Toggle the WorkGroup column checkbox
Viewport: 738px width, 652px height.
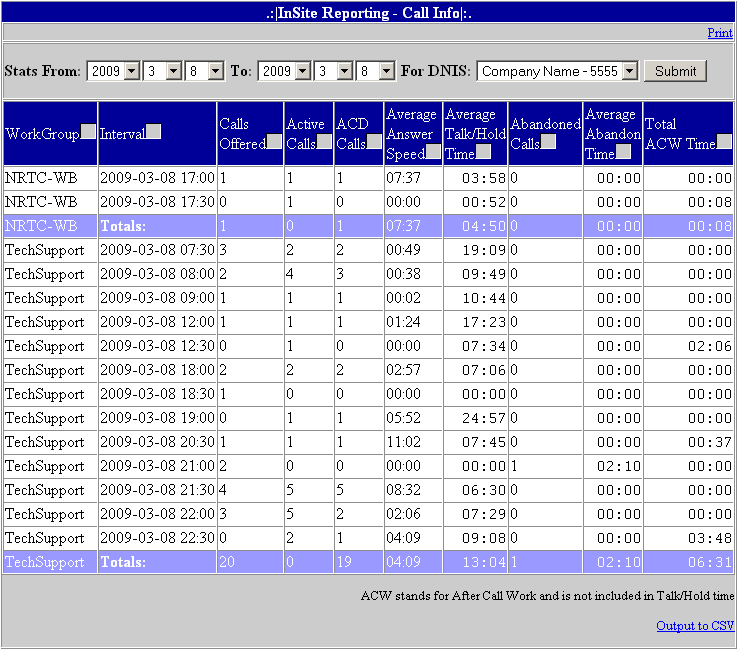pyautogui.click(x=88, y=132)
